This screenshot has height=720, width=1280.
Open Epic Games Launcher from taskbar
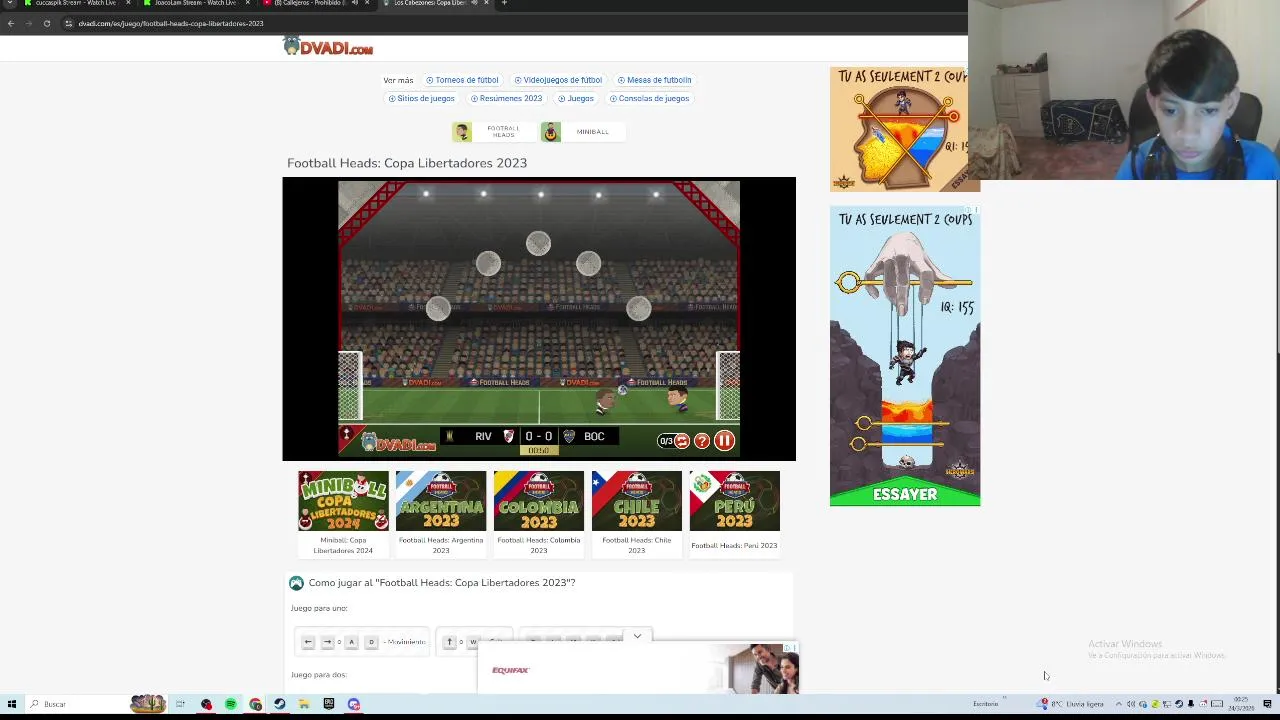(x=328, y=704)
